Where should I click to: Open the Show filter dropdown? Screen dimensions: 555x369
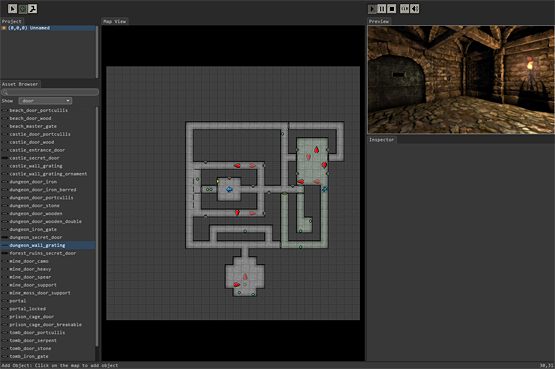point(45,101)
